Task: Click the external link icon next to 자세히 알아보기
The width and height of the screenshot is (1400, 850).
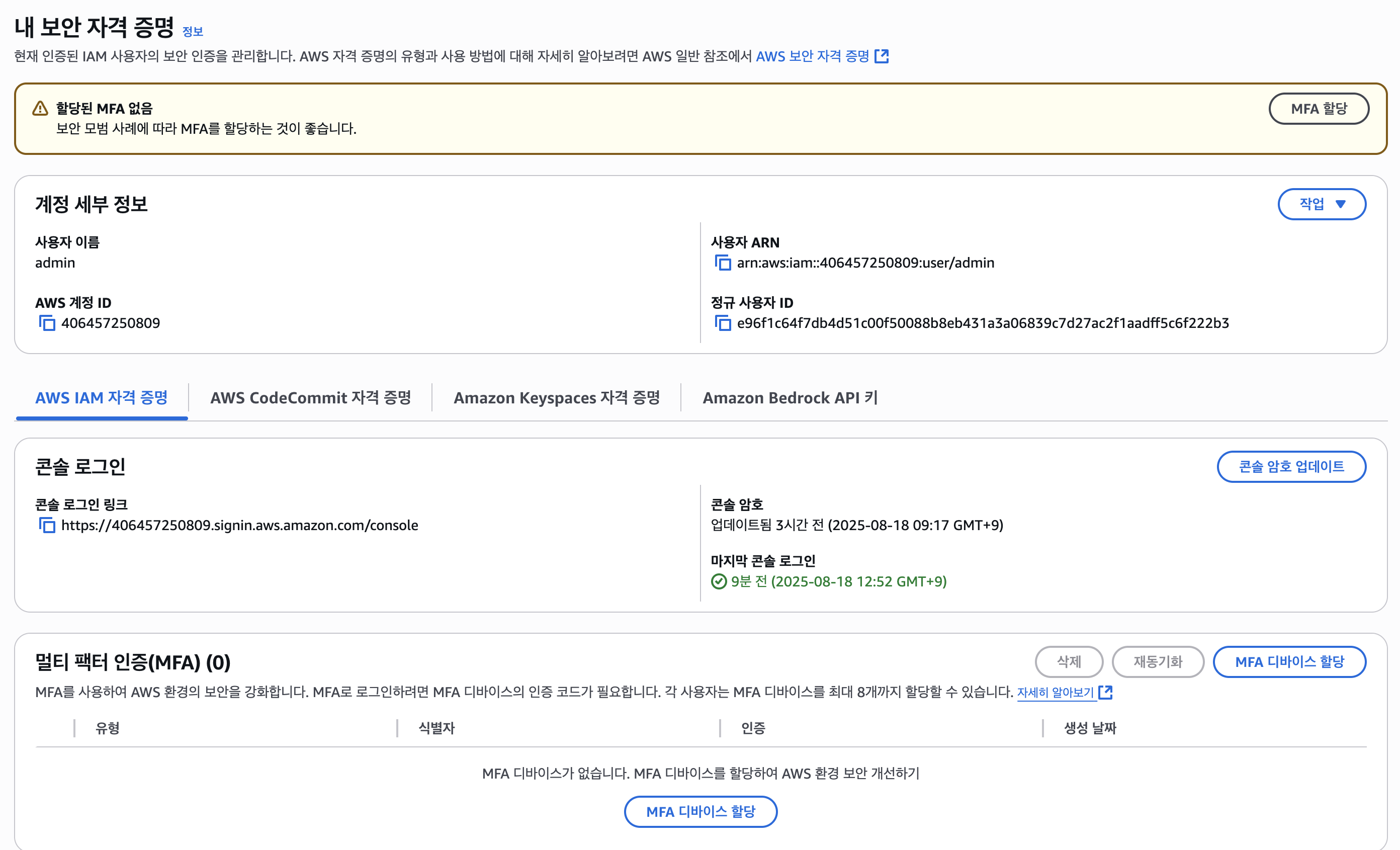Action: [x=1105, y=692]
